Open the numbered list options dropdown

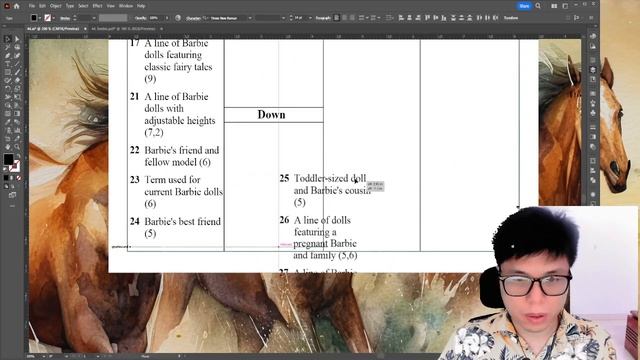pyautogui.click(x=379, y=18)
